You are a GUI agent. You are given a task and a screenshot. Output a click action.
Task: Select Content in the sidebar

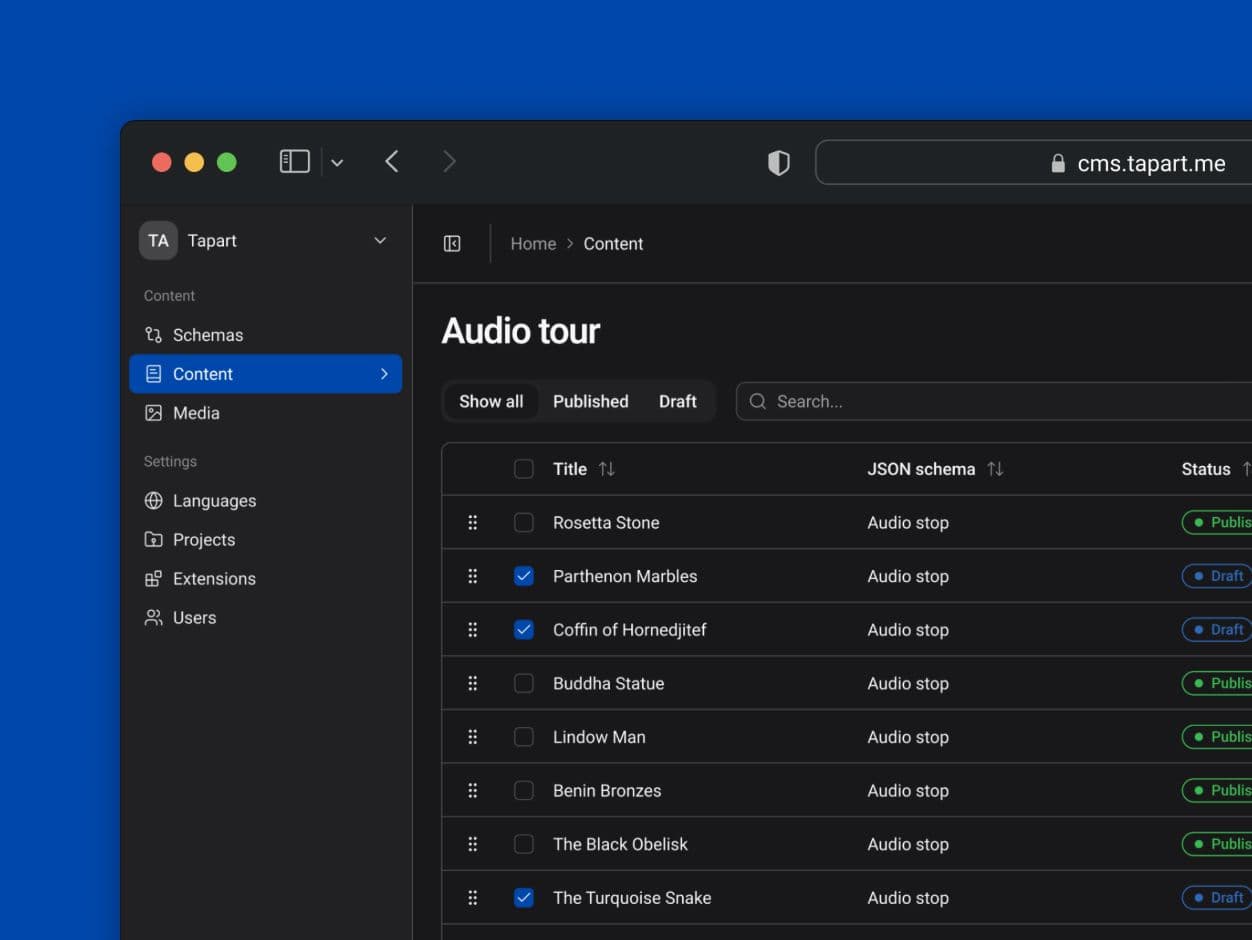pyautogui.click(x=266, y=374)
